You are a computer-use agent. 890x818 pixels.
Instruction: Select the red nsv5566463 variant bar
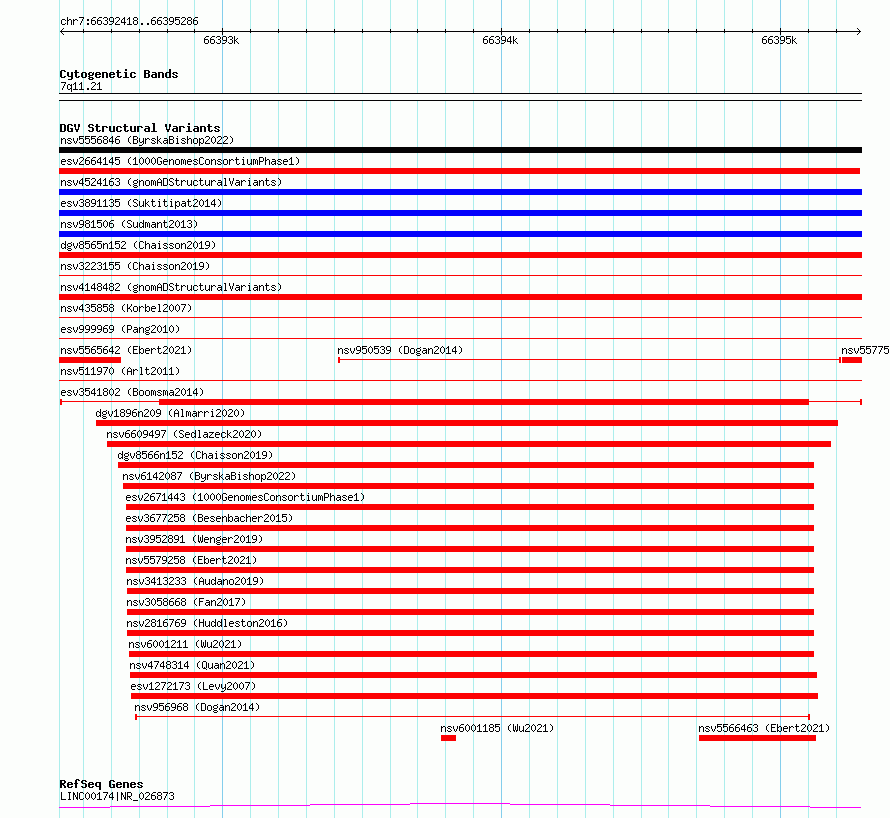pos(757,739)
